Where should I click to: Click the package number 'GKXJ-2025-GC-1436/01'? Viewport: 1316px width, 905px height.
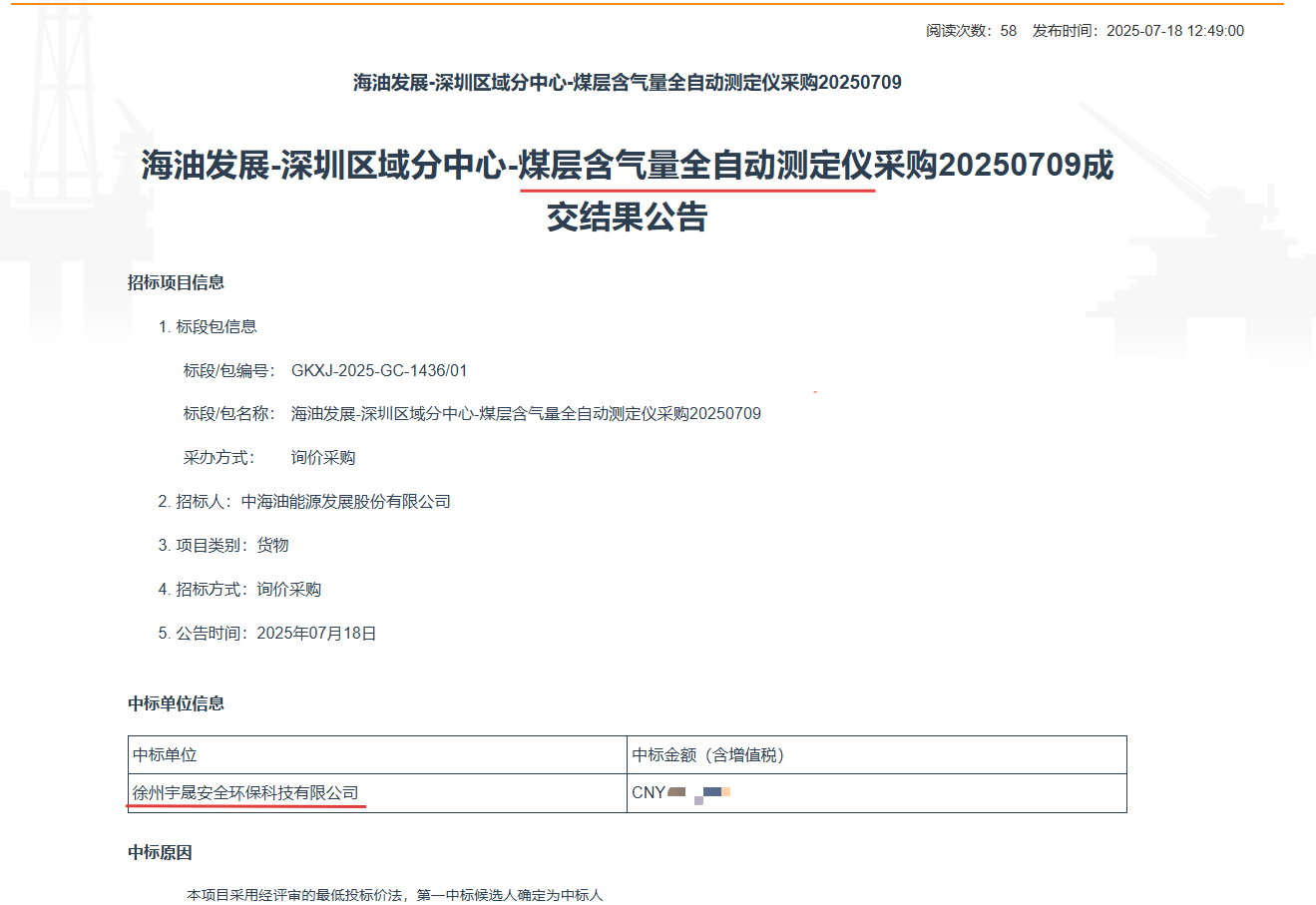tap(379, 370)
